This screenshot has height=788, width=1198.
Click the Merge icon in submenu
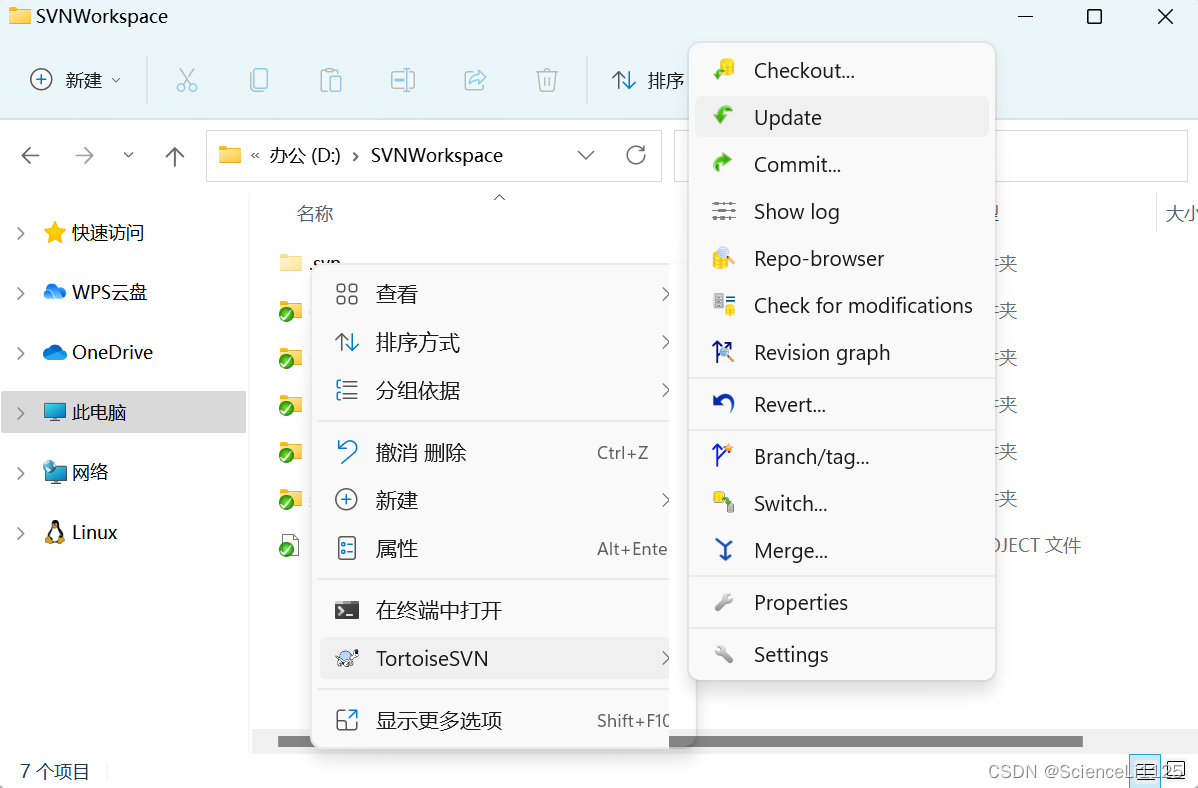(724, 550)
